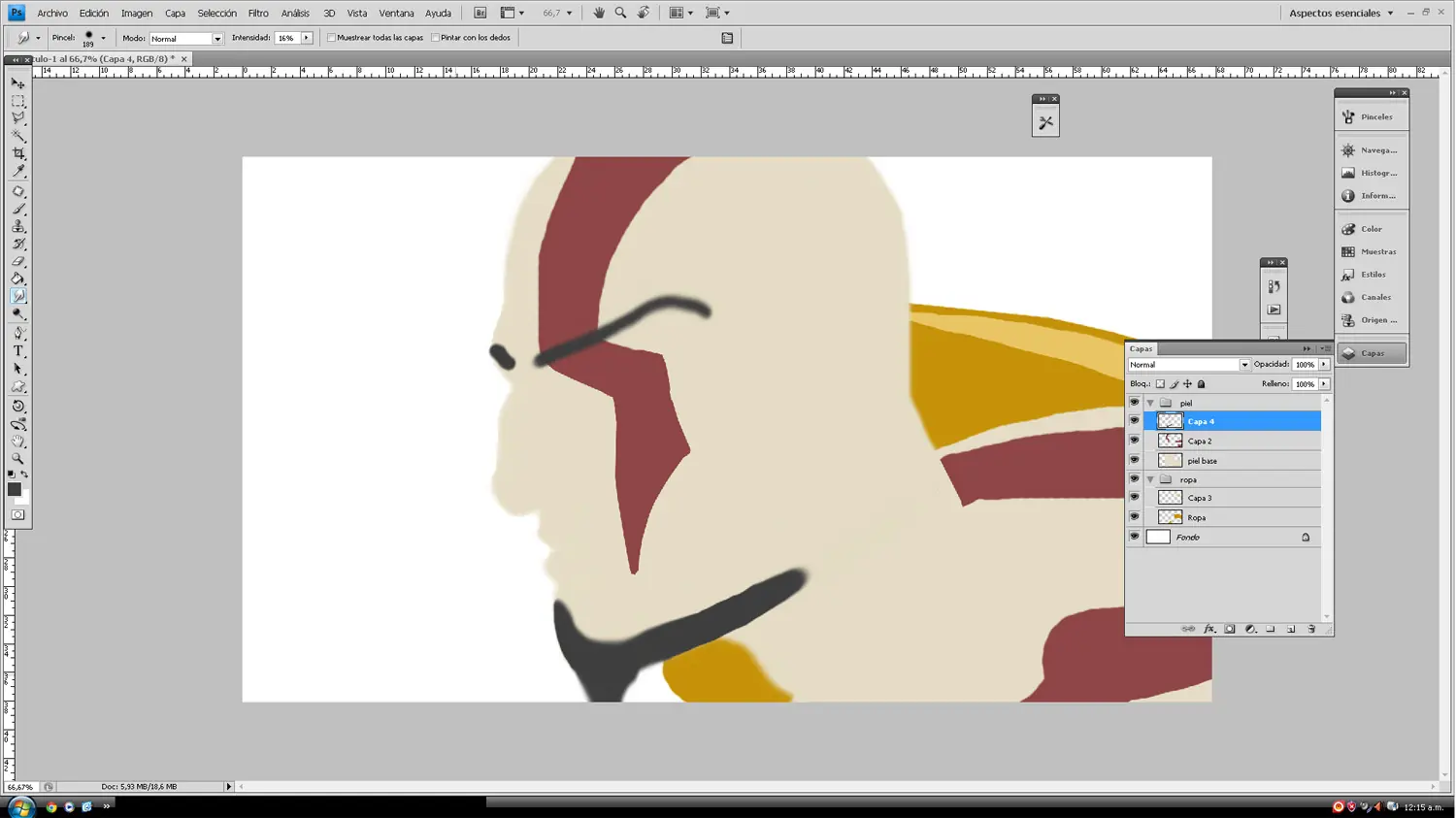Screen dimensions: 1456x818
Task: Enable Pintar con los dedos checkbox
Action: coord(436,38)
